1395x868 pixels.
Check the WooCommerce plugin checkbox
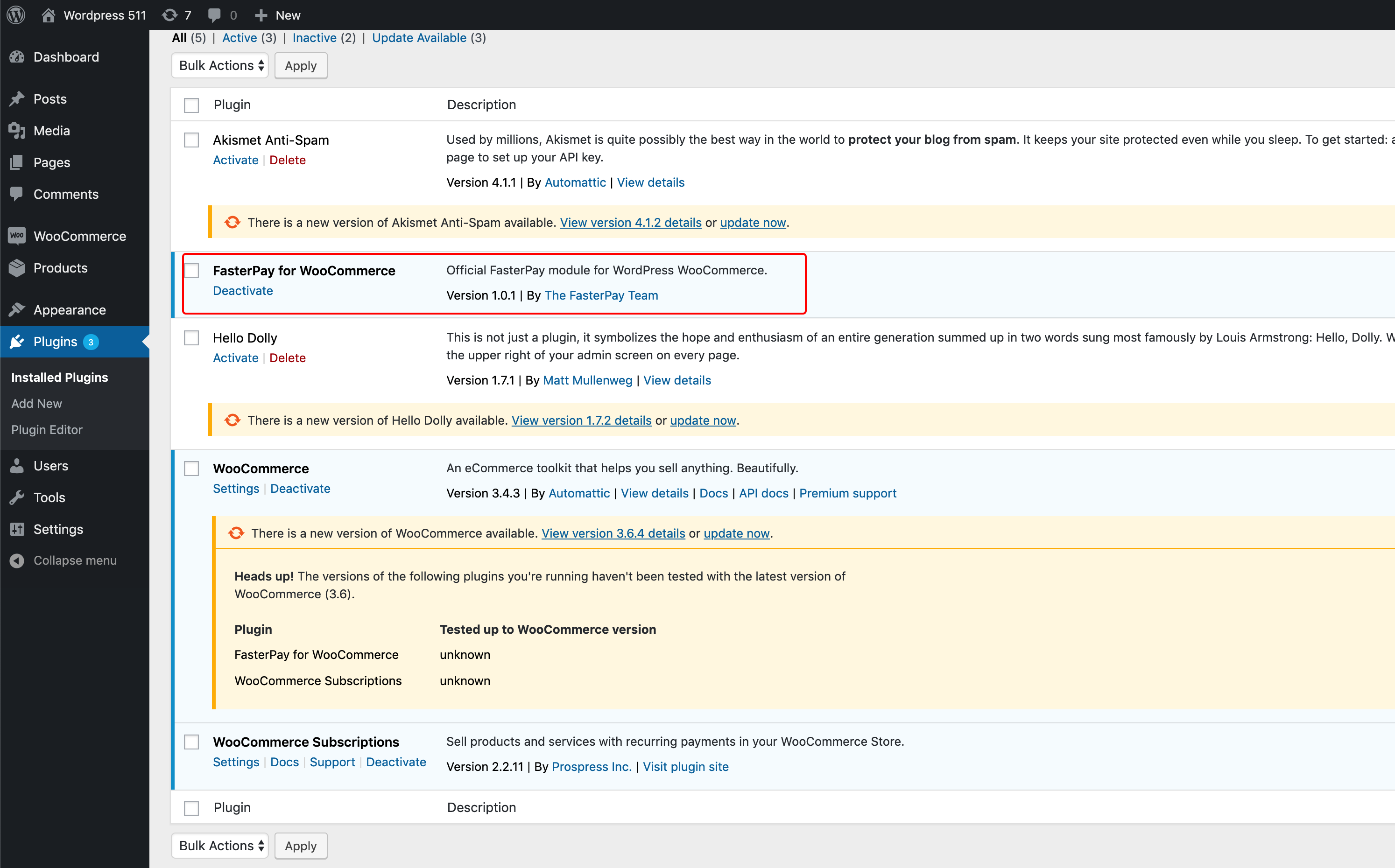(x=191, y=469)
